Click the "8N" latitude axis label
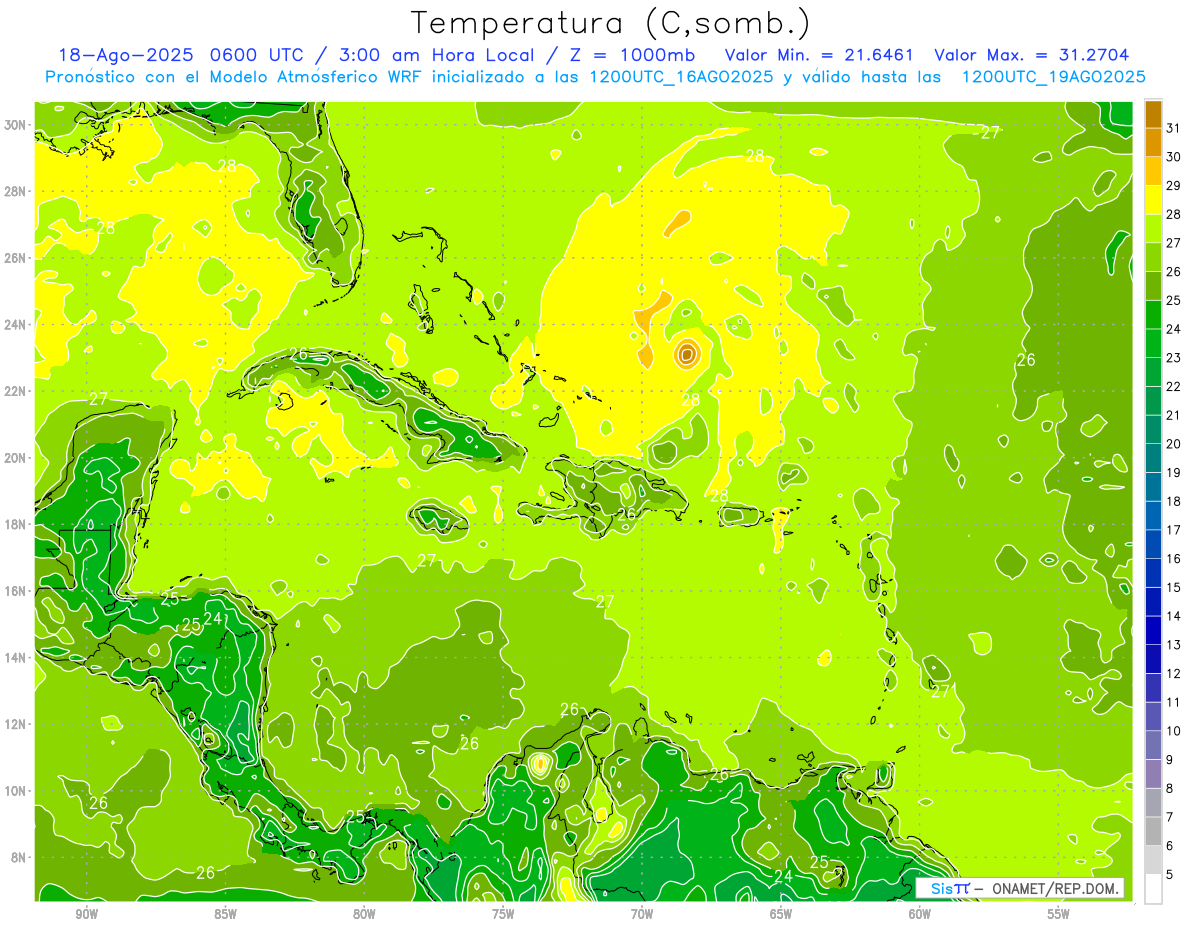 click(x=20, y=857)
